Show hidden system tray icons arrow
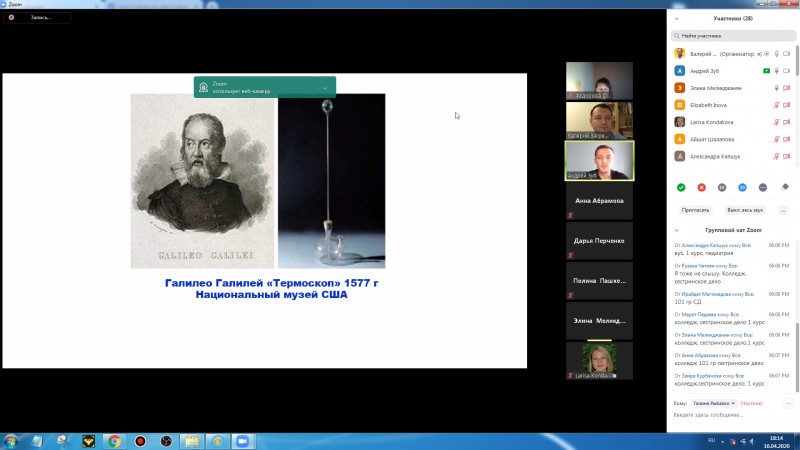This screenshot has height=450, width=800. coord(722,442)
